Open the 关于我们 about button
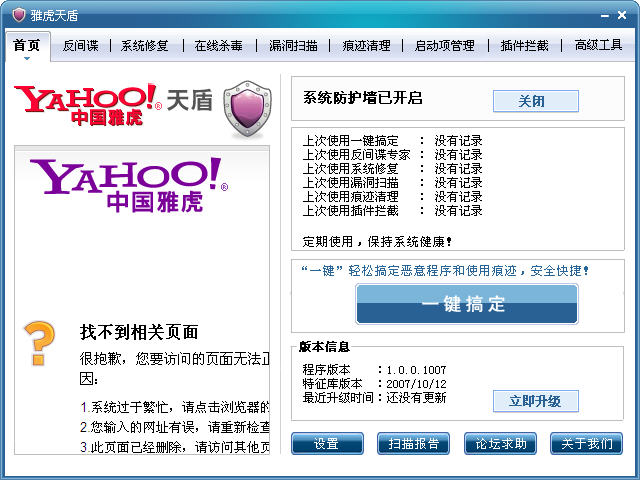 (x=587, y=443)
